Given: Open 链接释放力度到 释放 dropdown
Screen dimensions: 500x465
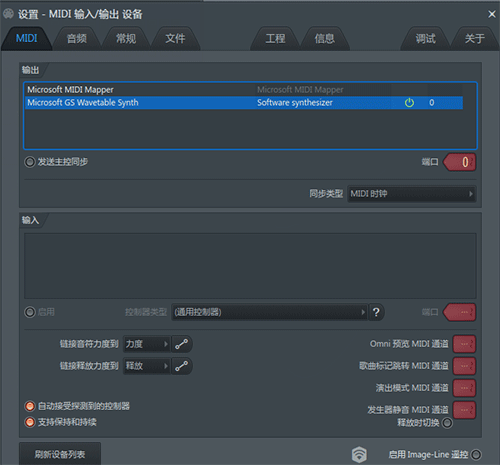Looking at the screenshot, I should 147,366.
